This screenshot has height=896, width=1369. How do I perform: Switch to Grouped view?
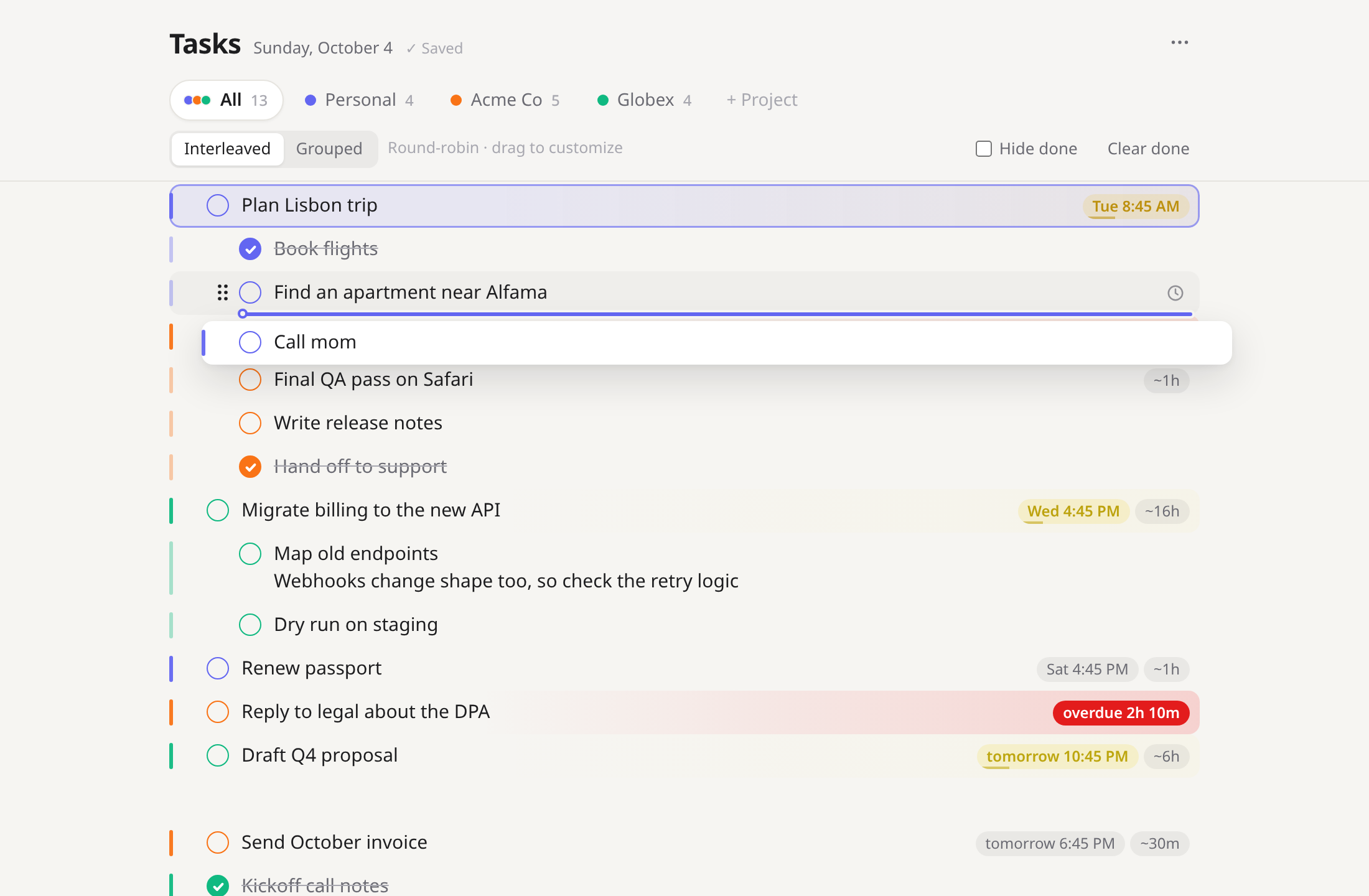coord(329,149)
